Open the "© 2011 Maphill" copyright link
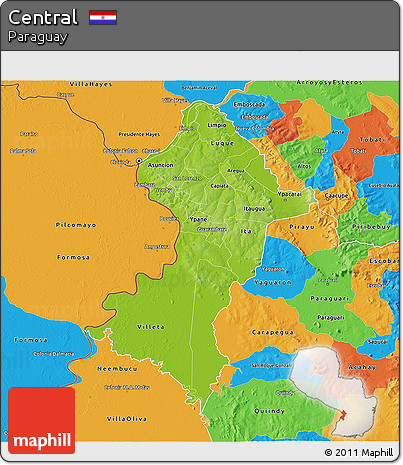 pos(359,452)
